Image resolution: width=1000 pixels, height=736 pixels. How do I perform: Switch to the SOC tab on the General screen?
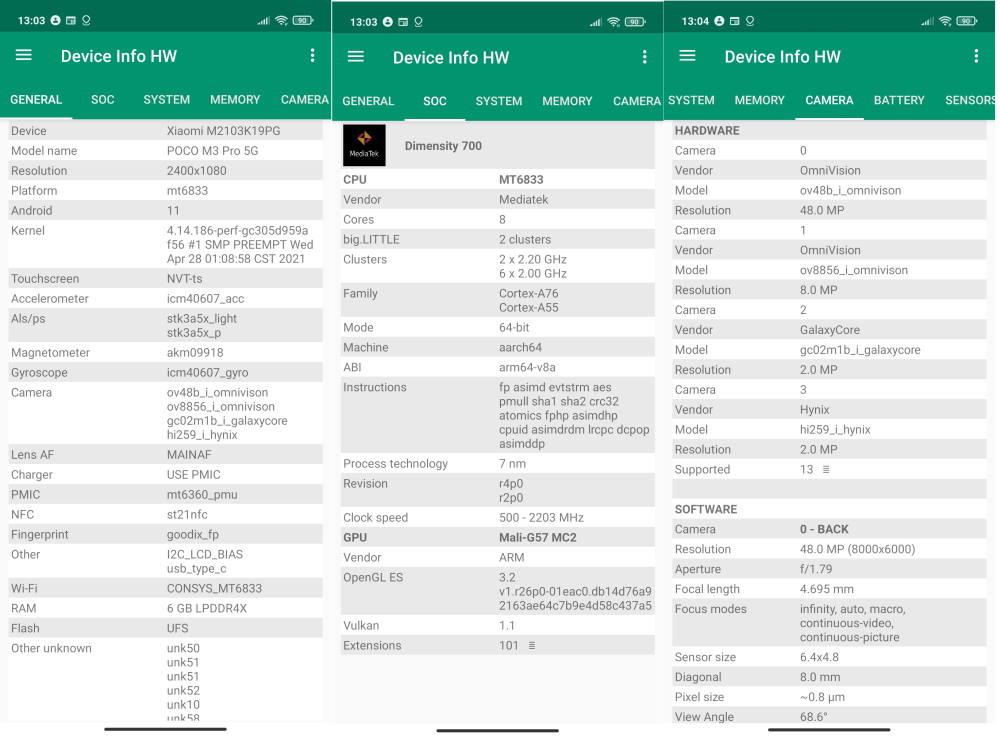(103, 99)
